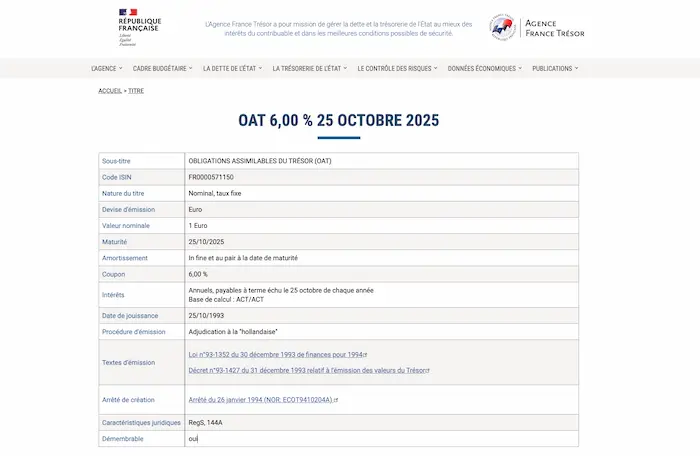Click the value RegS, 144A
The width and height of the screenshot is (700, 456).
pyautogui.click(x=205, y=423)
